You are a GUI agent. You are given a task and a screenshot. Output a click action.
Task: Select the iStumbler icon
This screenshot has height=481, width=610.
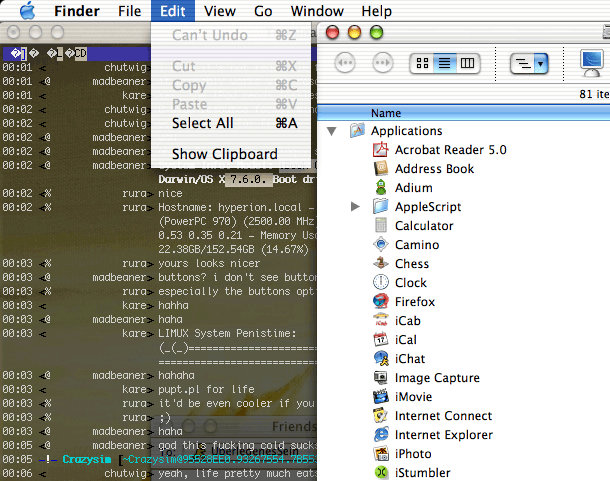click(x=381, y=472)
